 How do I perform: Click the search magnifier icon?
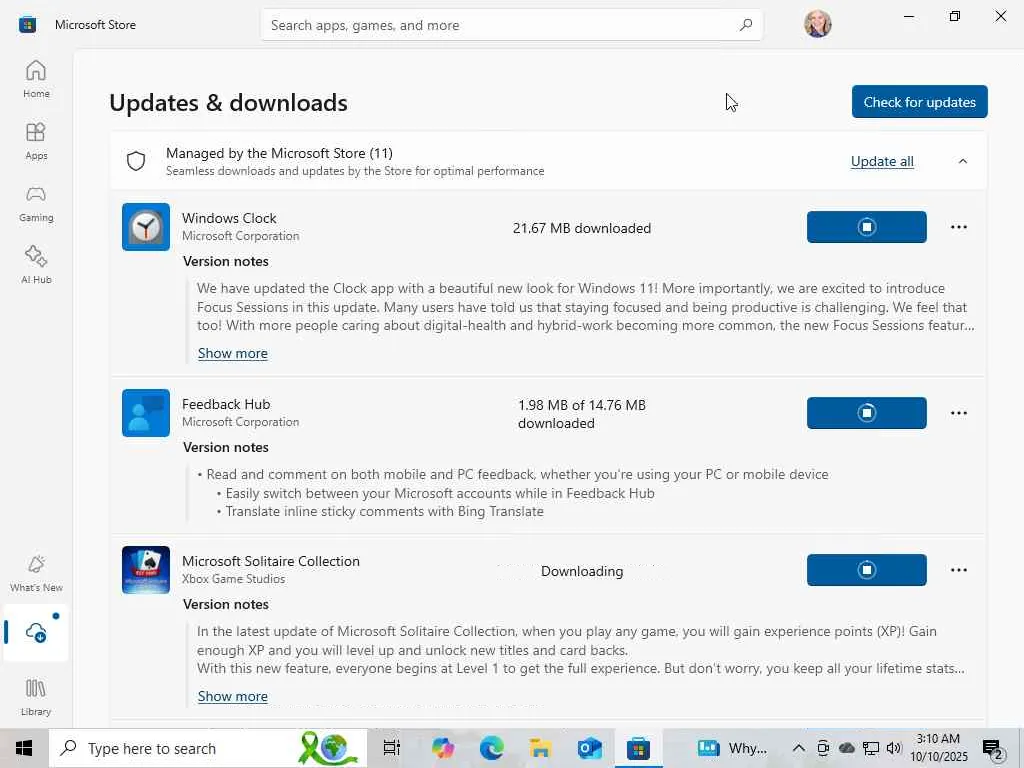[746, 25]
